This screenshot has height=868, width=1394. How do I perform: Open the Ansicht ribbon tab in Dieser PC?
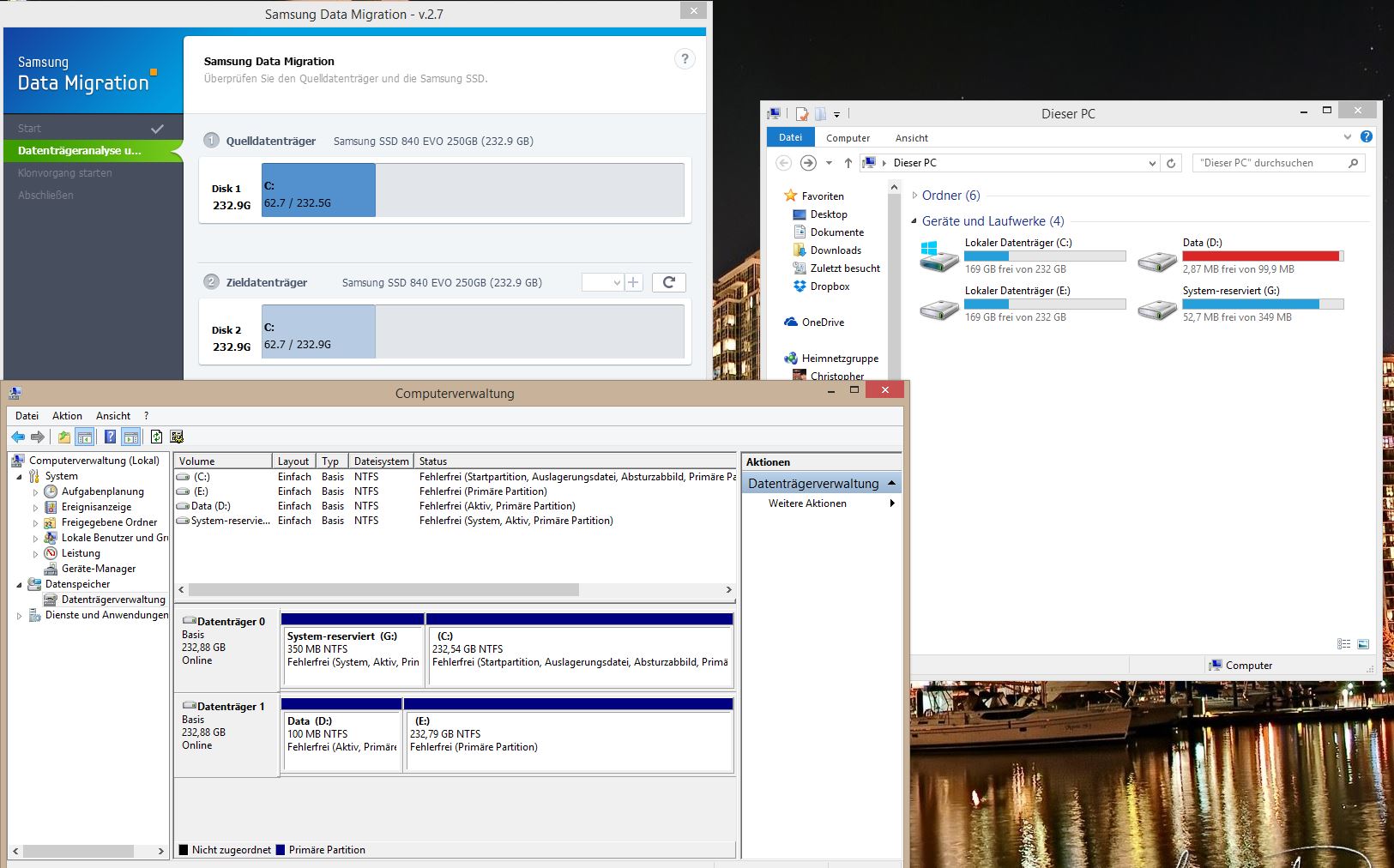[x=911, y=138]
